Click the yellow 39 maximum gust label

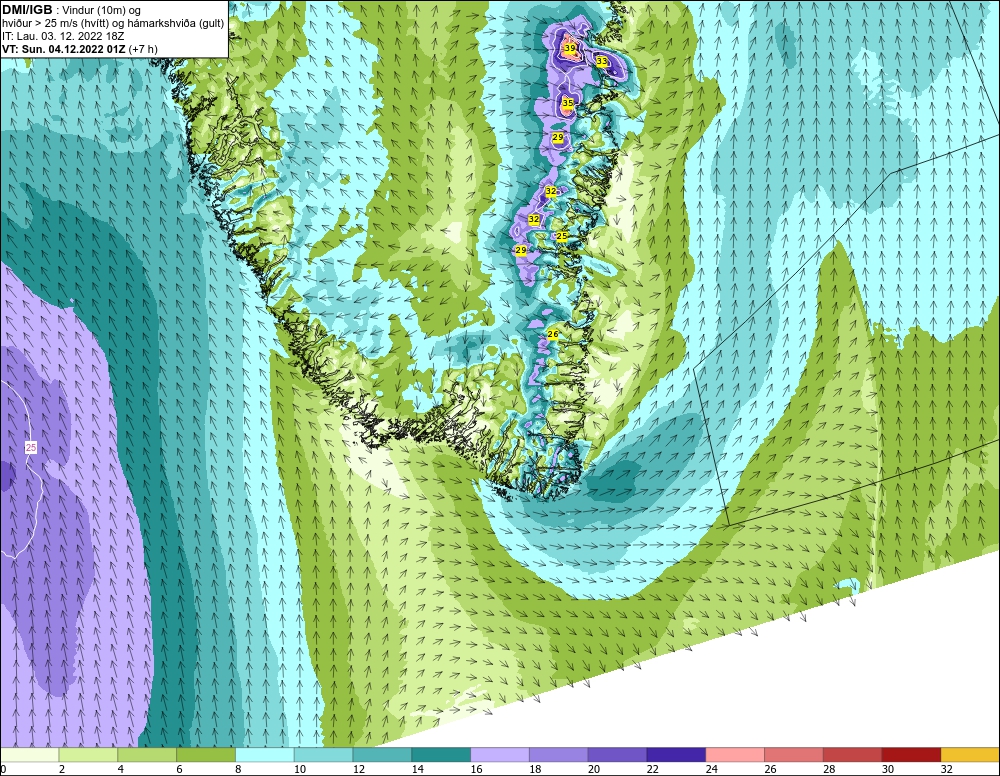[570, 48]
